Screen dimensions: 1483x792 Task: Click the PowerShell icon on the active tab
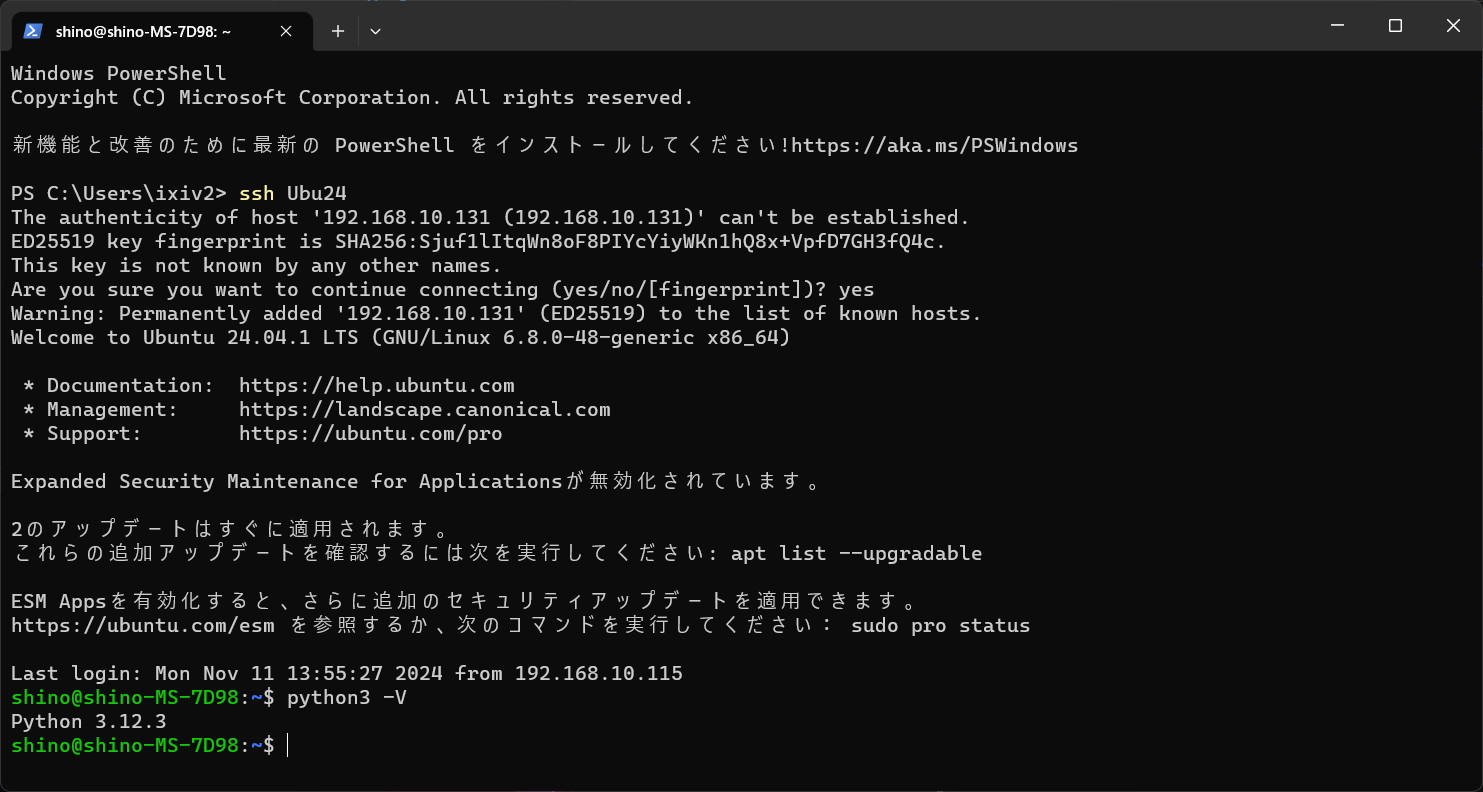[34, 31]
